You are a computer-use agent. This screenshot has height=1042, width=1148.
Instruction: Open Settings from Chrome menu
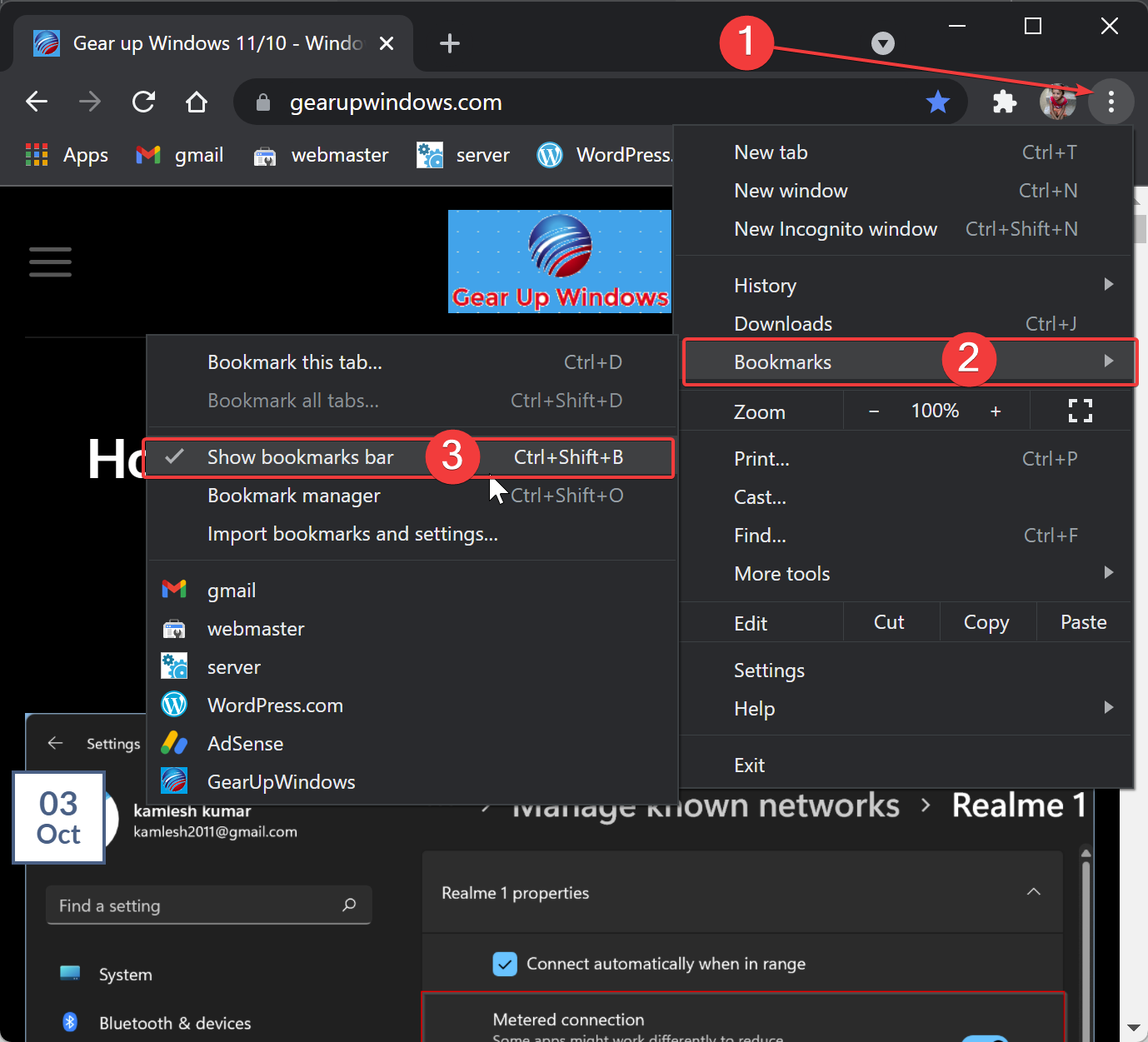pos(906,671)
